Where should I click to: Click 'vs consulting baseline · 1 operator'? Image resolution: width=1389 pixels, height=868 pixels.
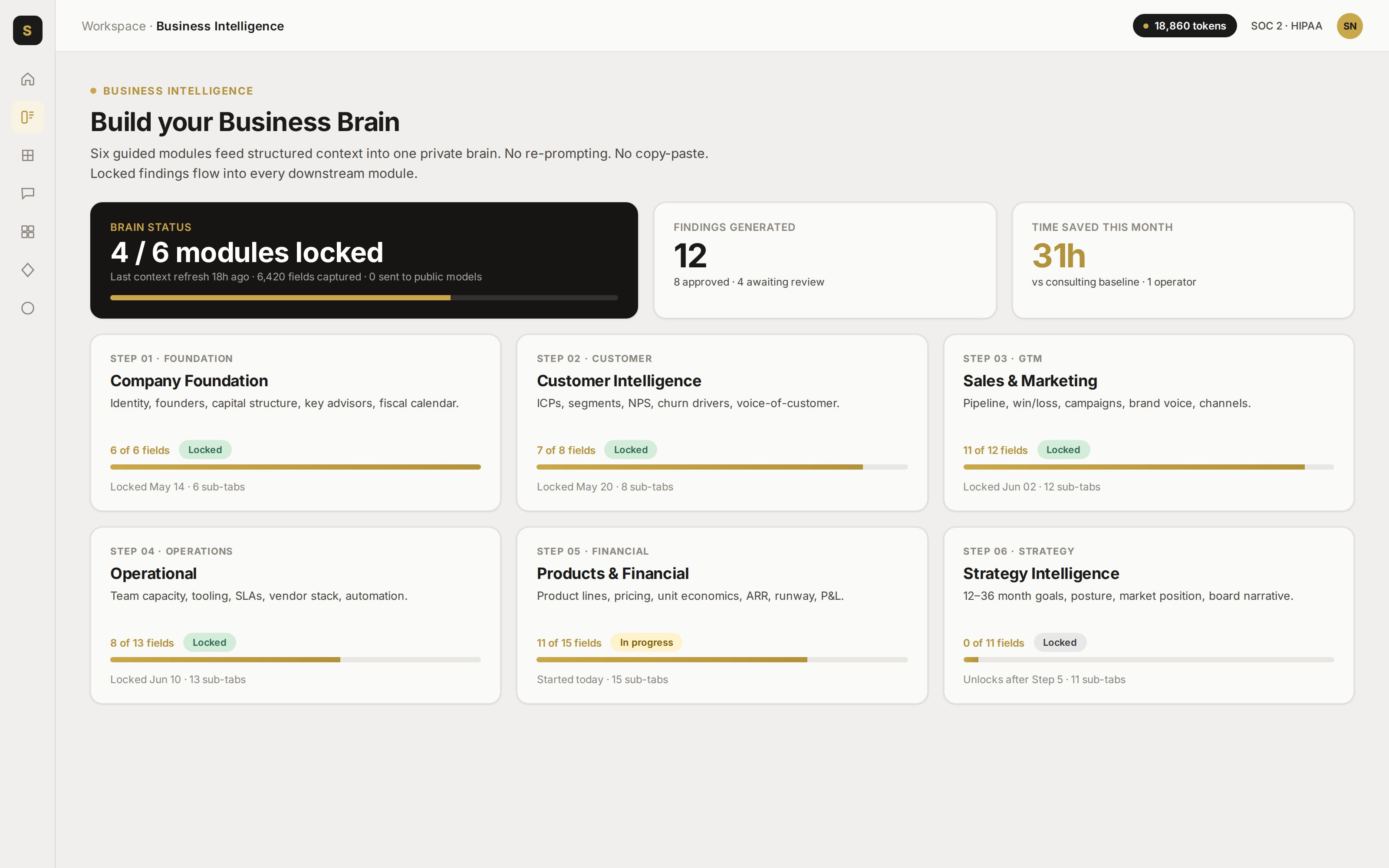1113,282
